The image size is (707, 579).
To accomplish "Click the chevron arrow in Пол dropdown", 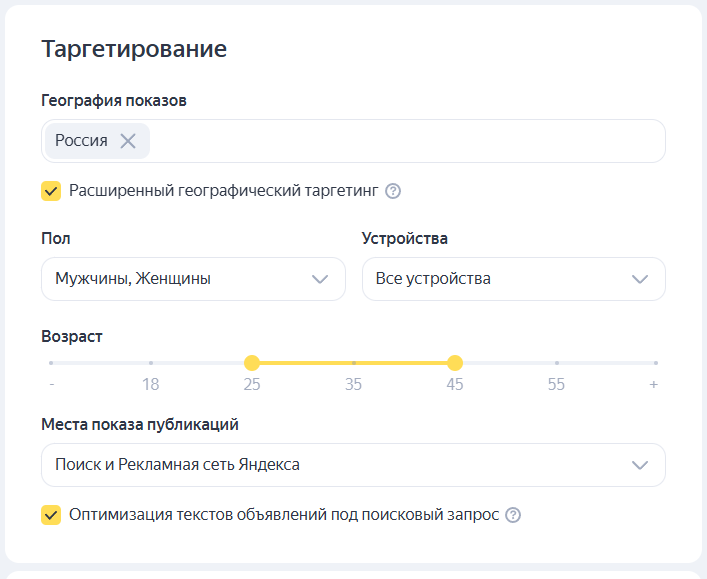I will point(320,279).
